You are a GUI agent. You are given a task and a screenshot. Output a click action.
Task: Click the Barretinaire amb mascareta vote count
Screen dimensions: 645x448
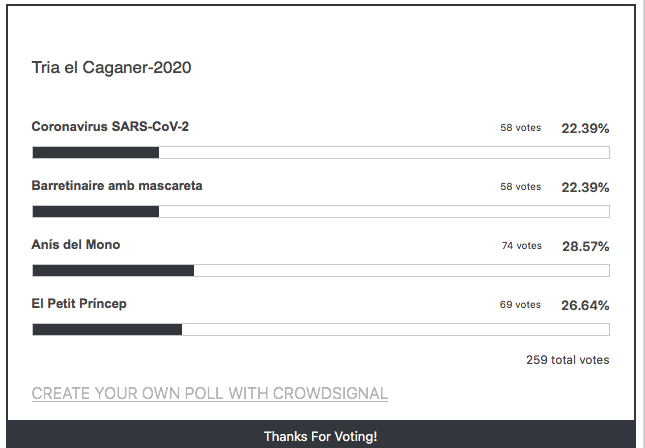[x=520, y=187]
